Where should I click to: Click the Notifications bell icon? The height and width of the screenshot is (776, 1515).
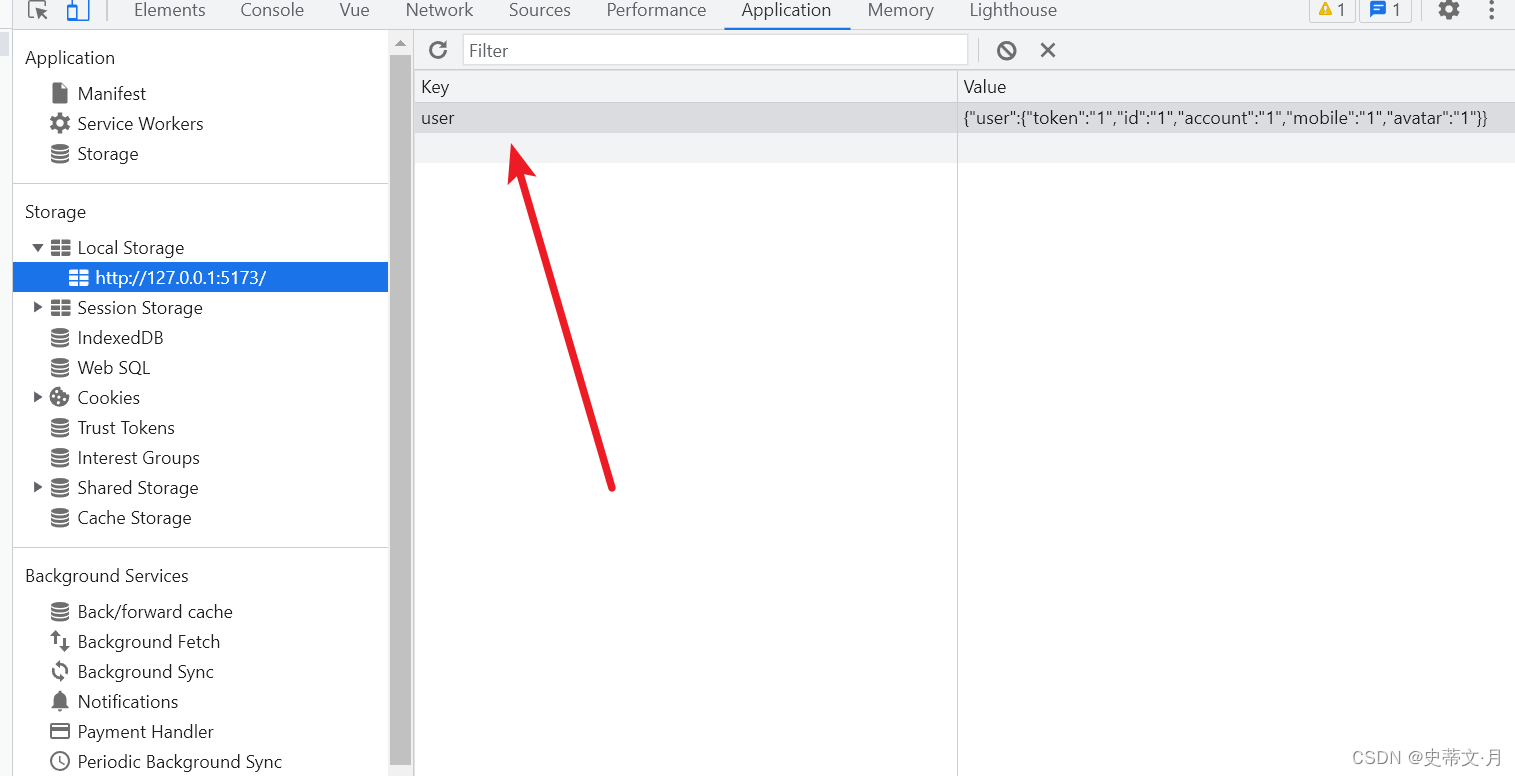point(60,701)
